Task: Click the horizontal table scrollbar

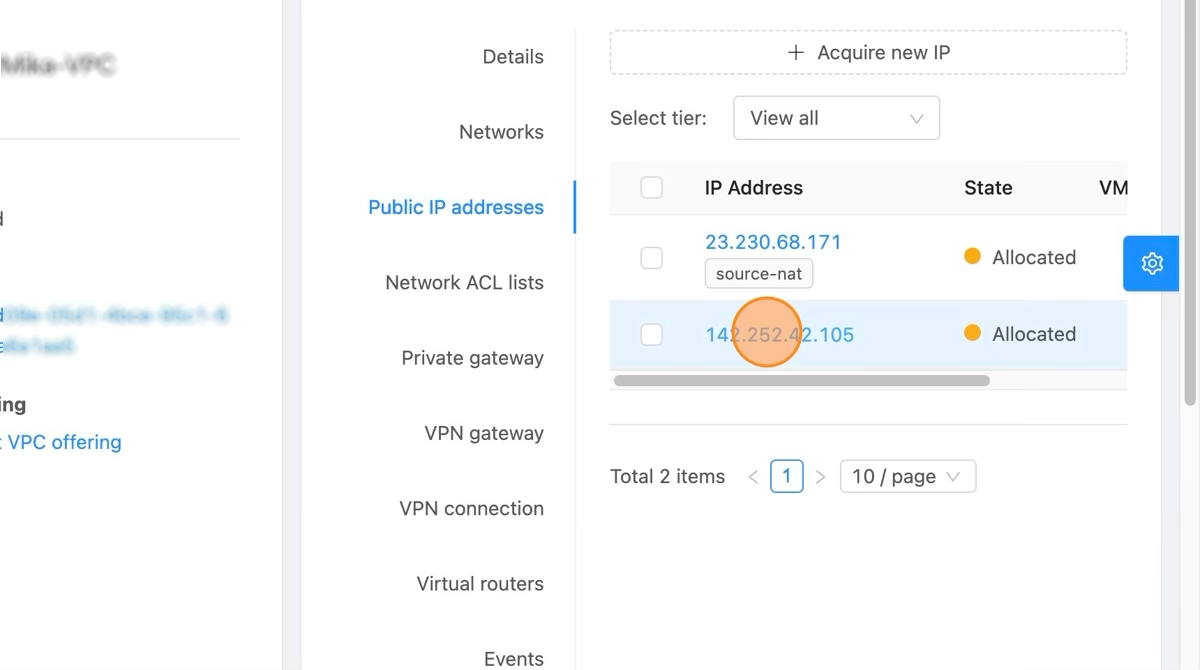Action: 801,381
